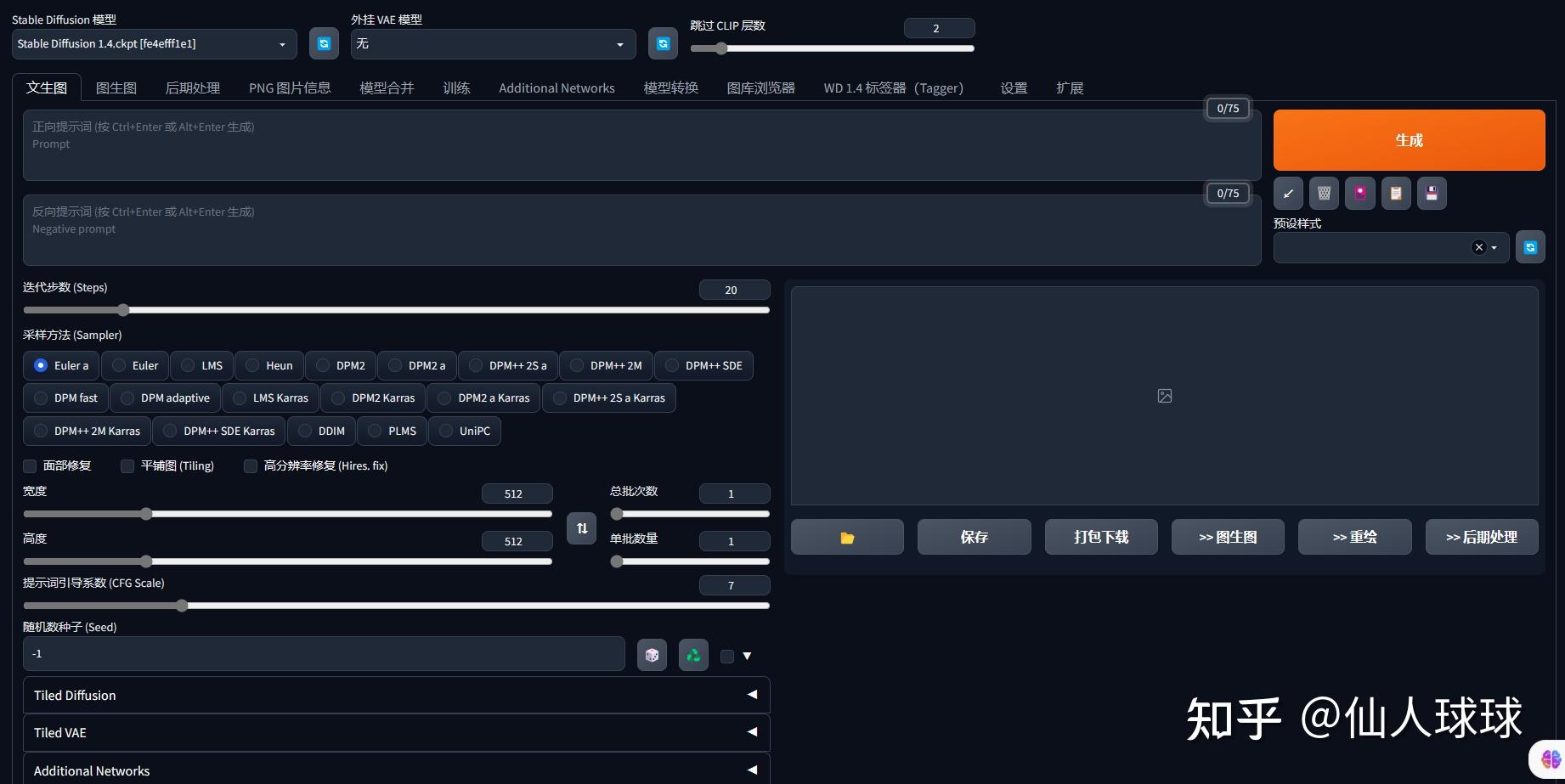This screenshot has width=1565, height=784.
Task: Enable the 面部修复 checkbox
Action: click(31, 466)
